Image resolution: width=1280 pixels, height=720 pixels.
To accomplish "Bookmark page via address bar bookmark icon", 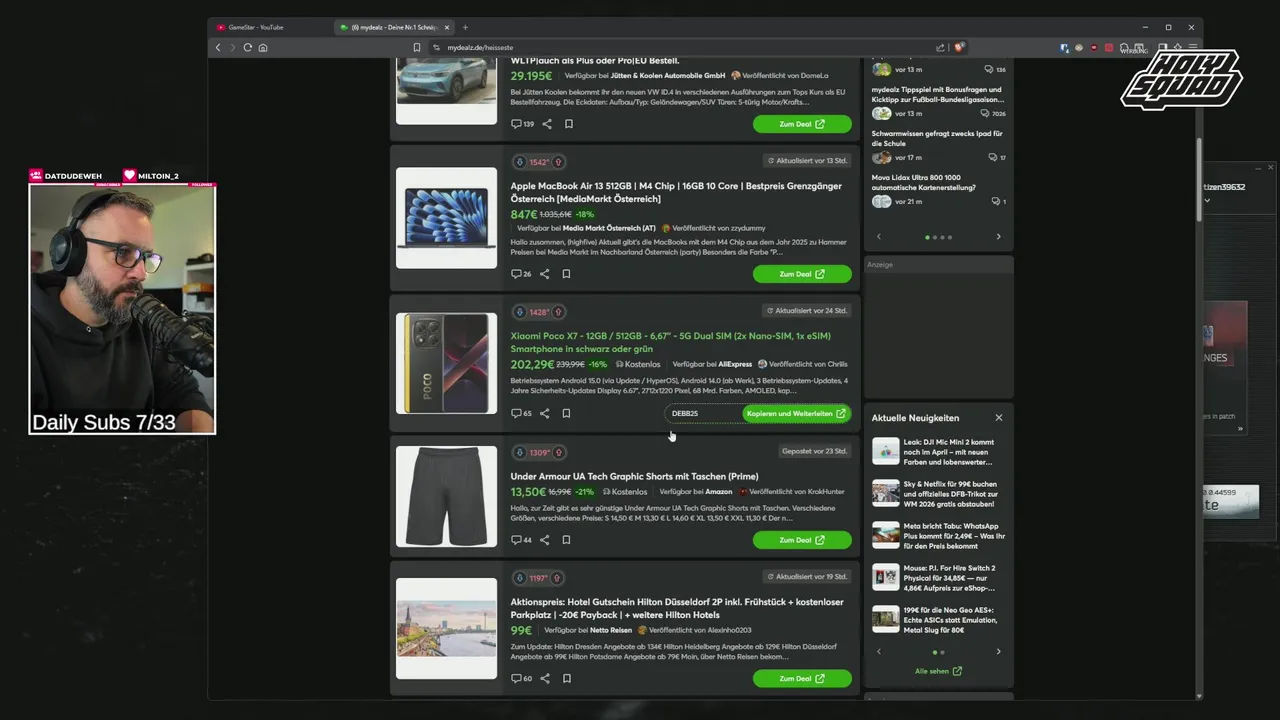I will coord(417,47).
